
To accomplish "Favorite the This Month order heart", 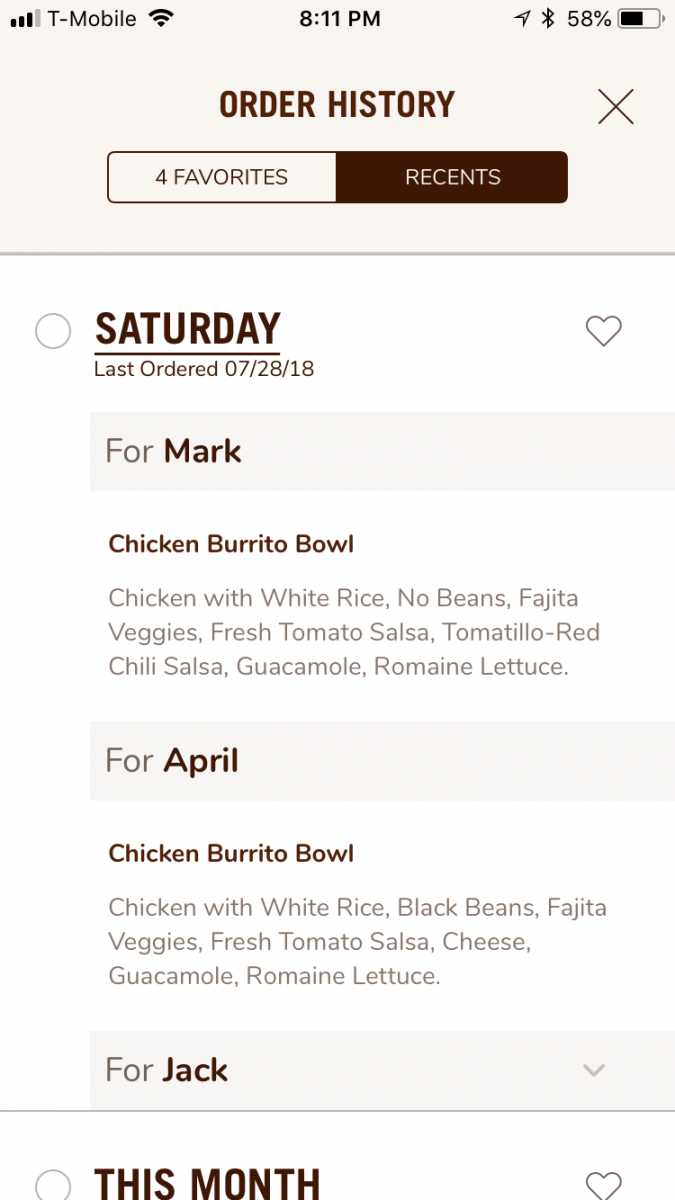I will 603,1184.
